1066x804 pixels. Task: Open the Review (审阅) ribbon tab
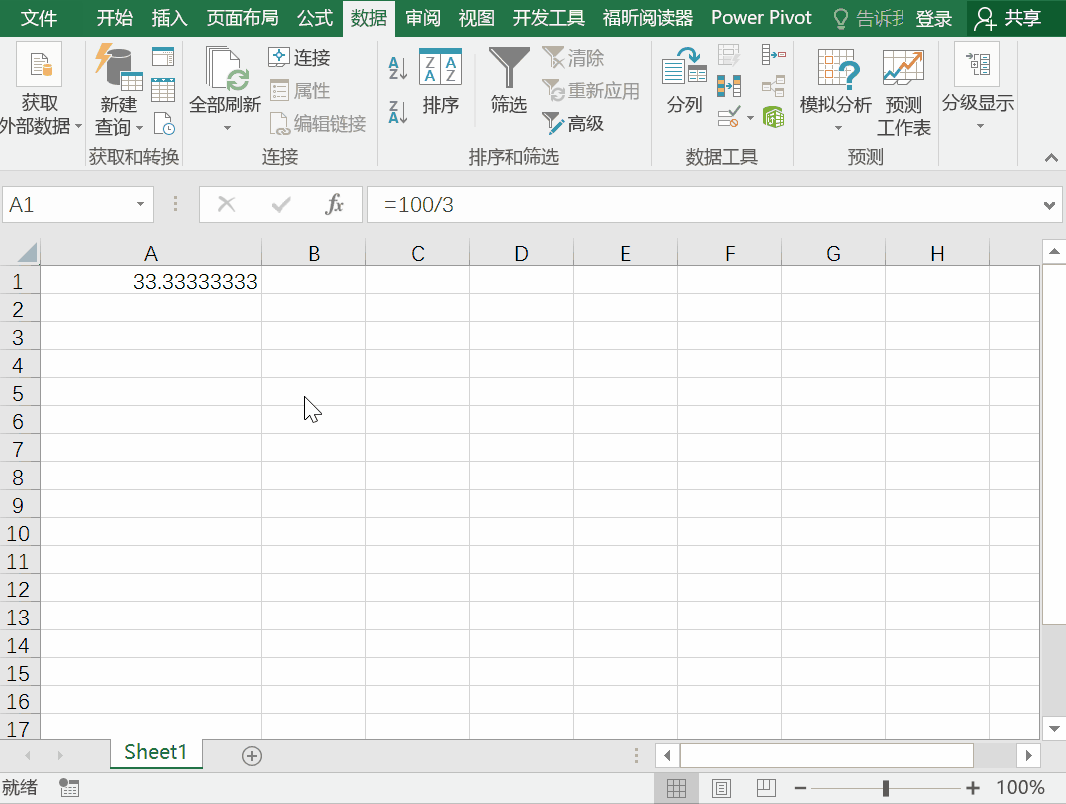(x=423, y=18)
